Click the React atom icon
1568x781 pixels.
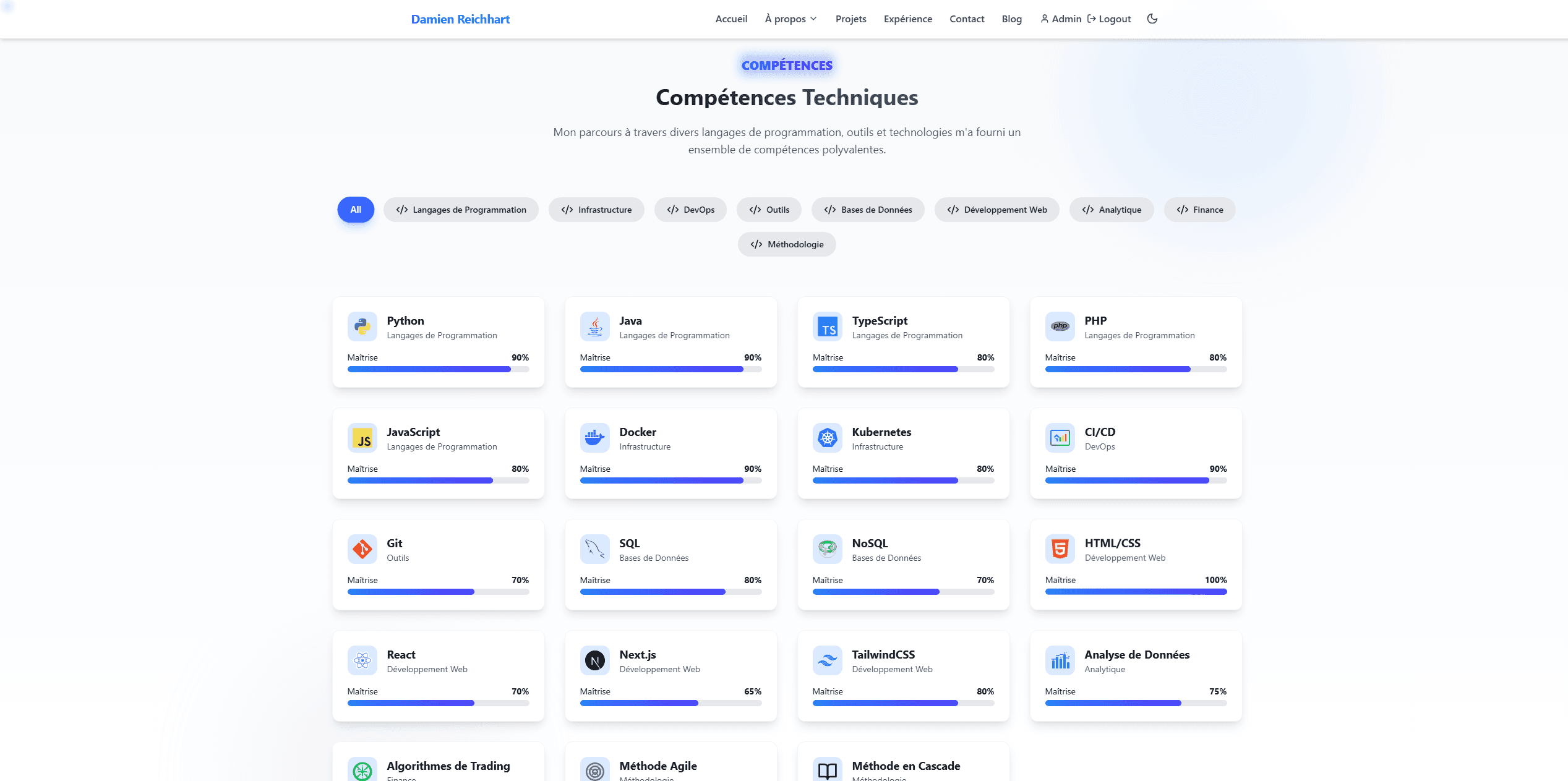(362, 660)
